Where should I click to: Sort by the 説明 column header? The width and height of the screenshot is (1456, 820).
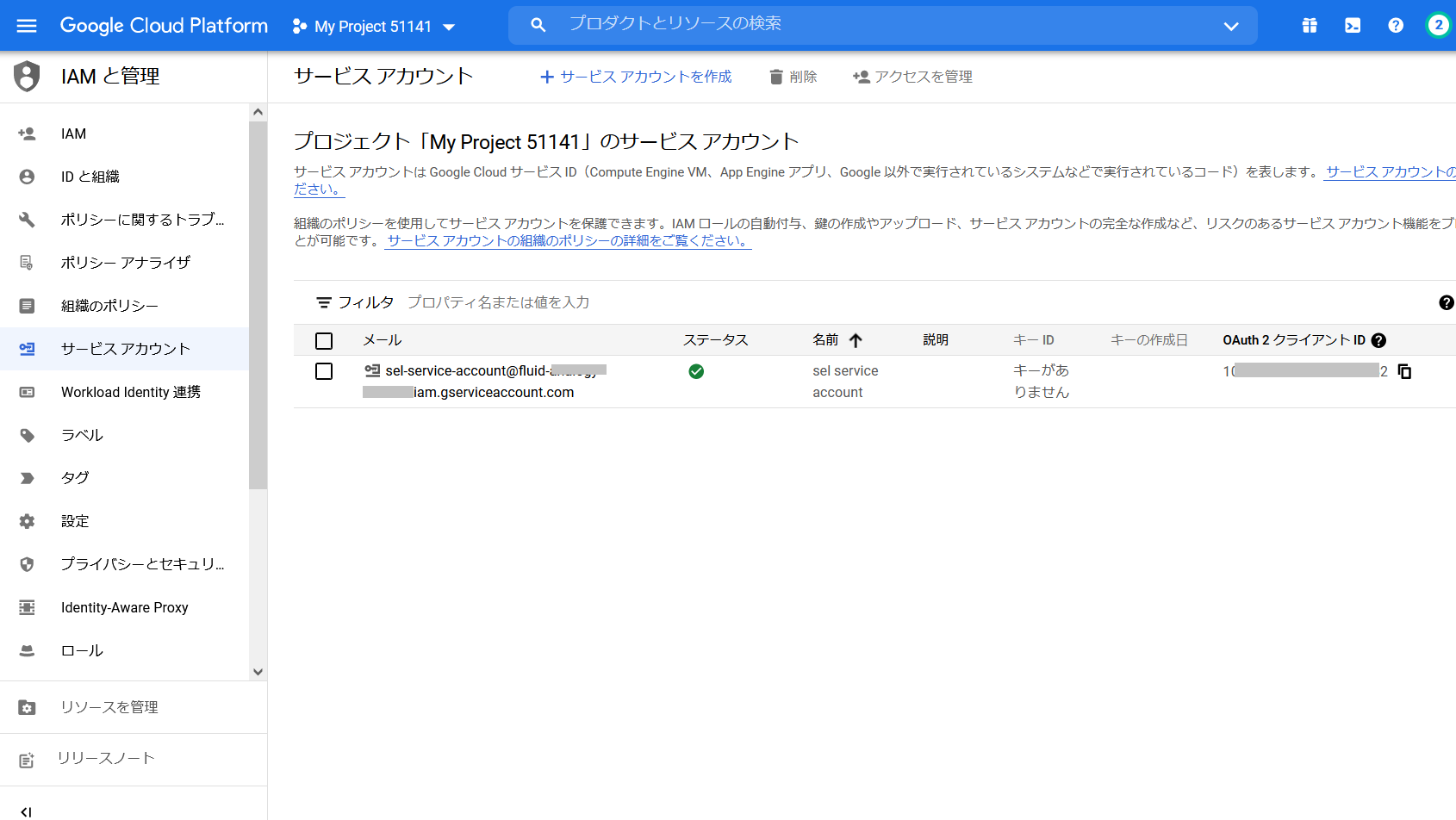[x=936, y=340]
